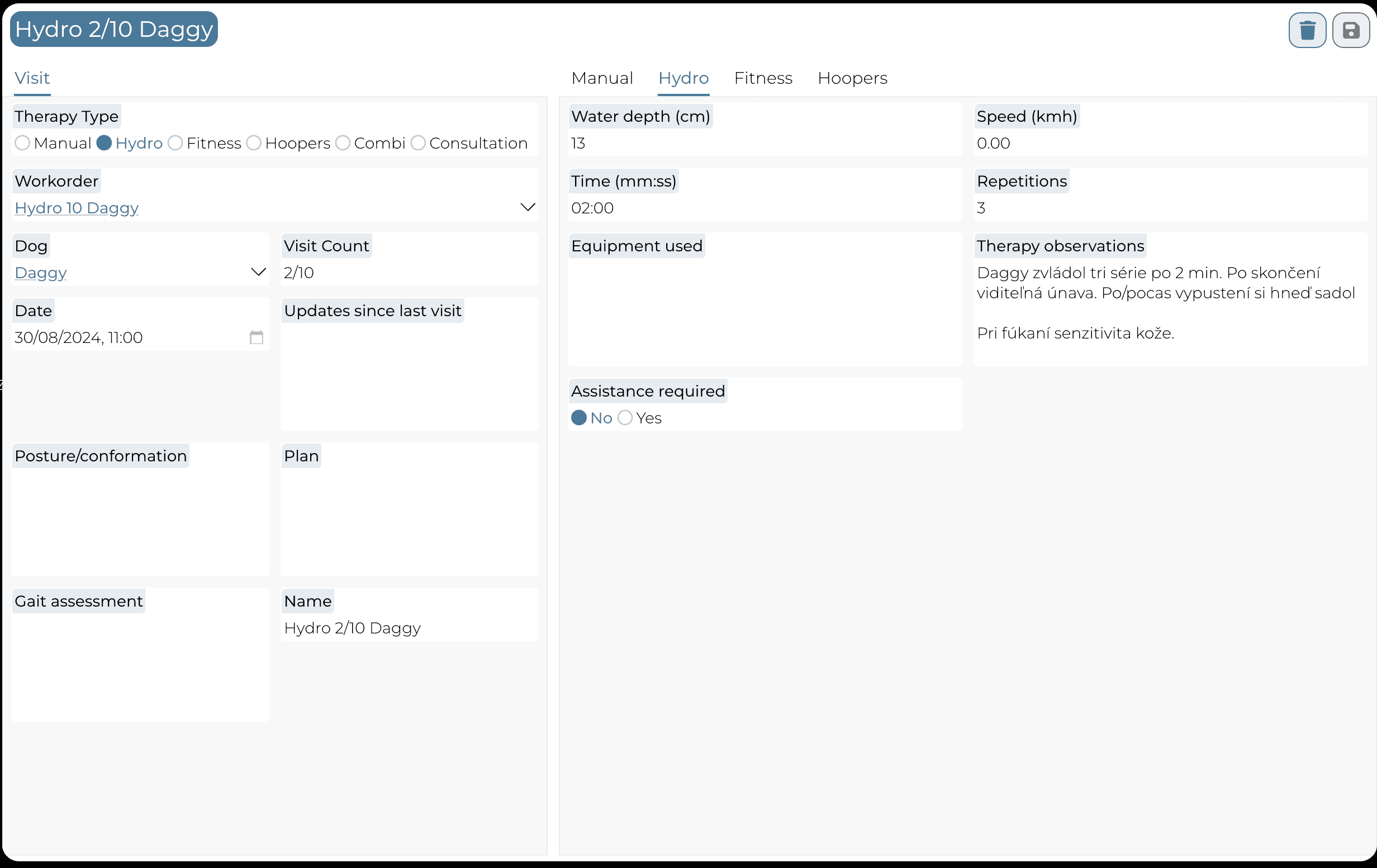Select the Hoopers therapy type radio
The width and height of the screenshot is (1377, 868).
254,143
